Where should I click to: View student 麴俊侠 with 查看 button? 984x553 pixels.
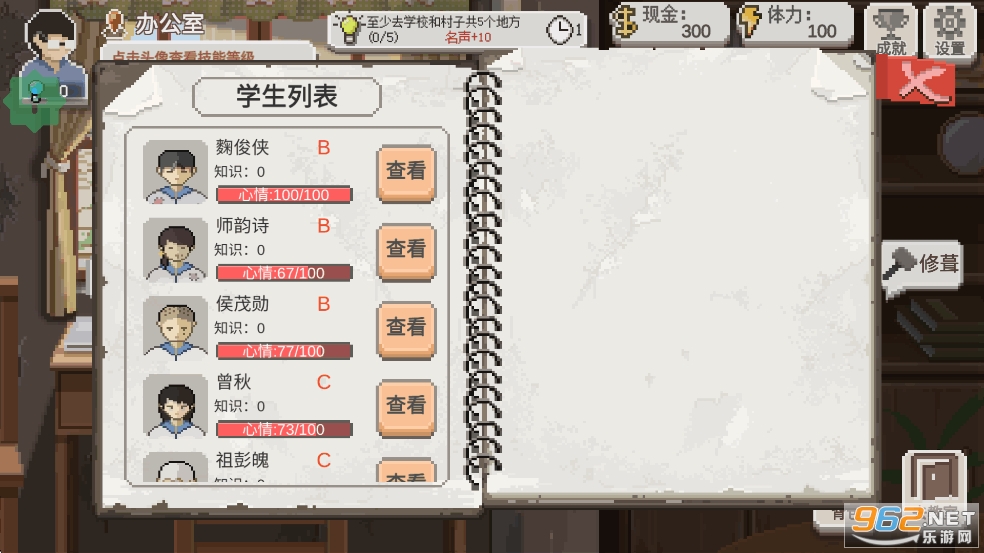pyautogui.click(x=406, y=171)
